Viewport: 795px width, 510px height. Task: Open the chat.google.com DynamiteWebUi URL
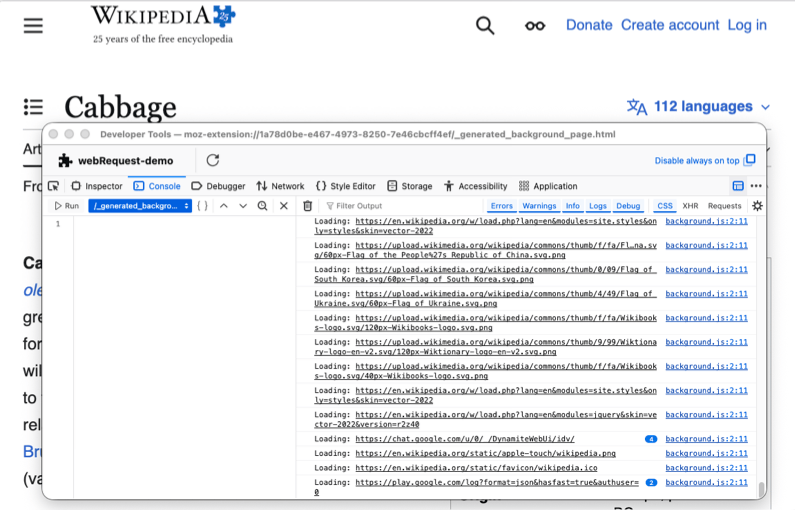coord(465,439)
